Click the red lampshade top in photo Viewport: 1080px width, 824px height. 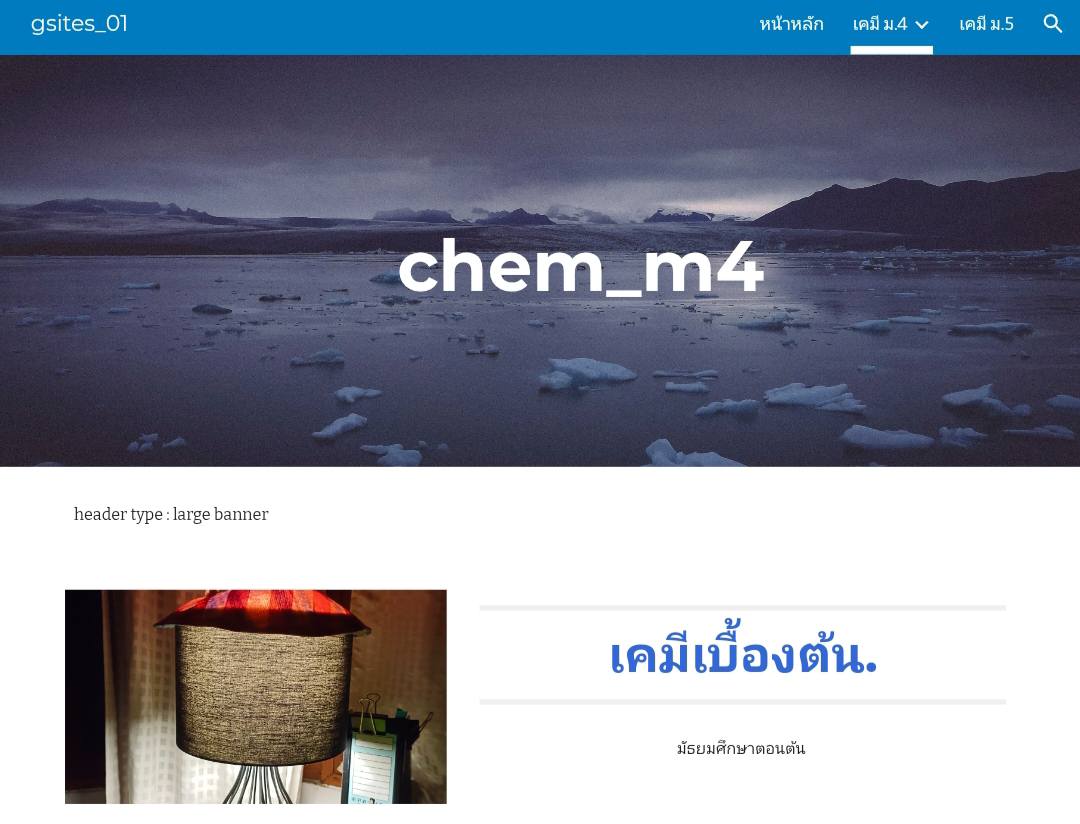(262, 610)
